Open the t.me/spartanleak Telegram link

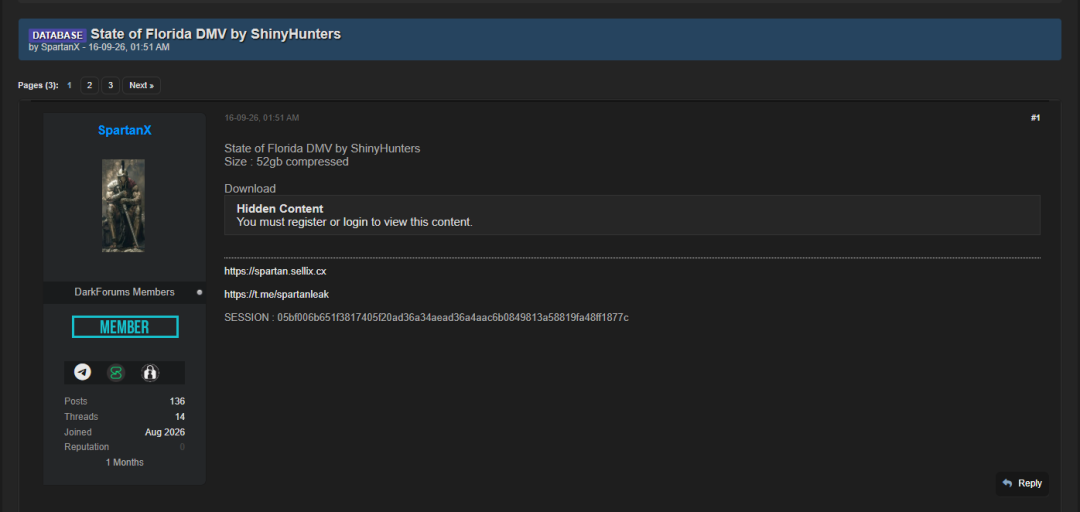[276, 294]
